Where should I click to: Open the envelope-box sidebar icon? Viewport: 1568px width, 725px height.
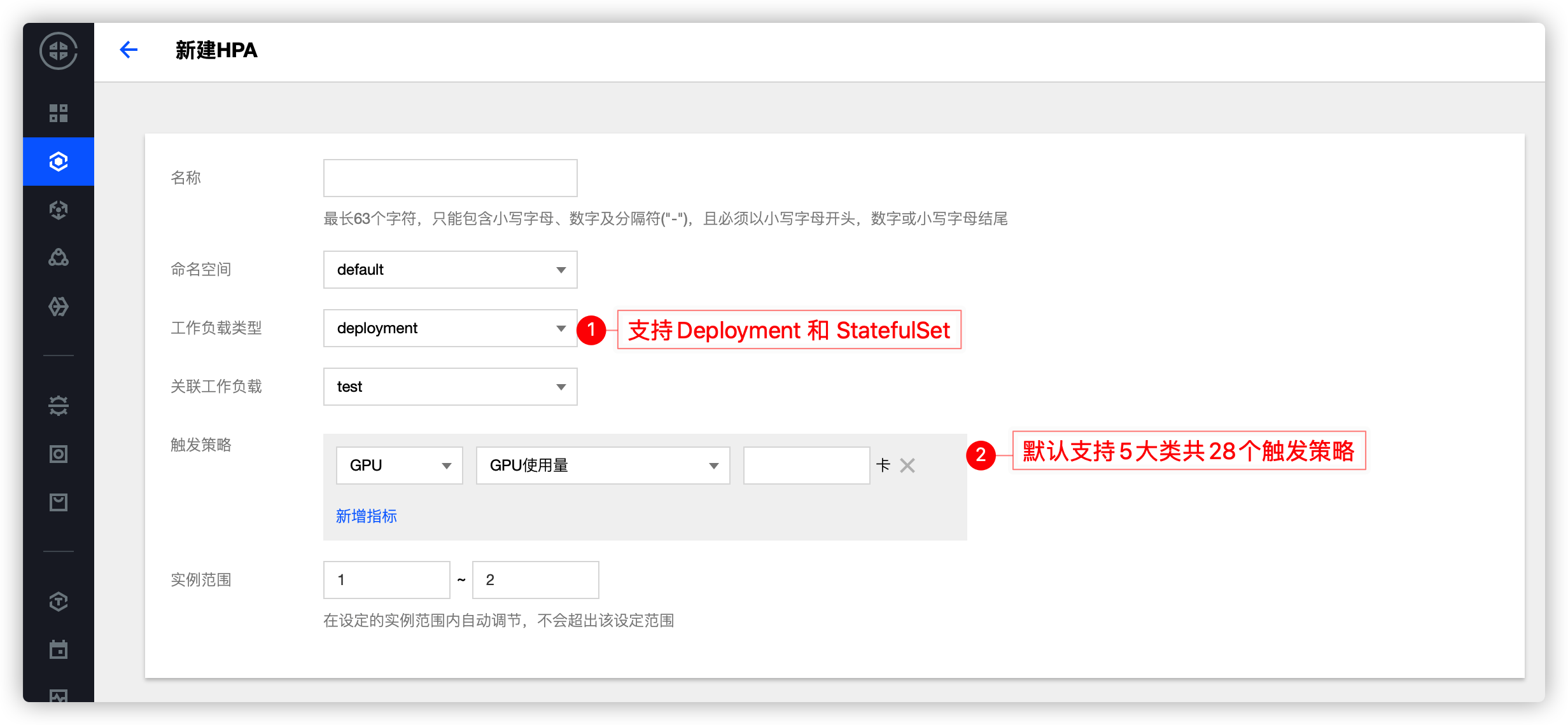pos(59,502)
